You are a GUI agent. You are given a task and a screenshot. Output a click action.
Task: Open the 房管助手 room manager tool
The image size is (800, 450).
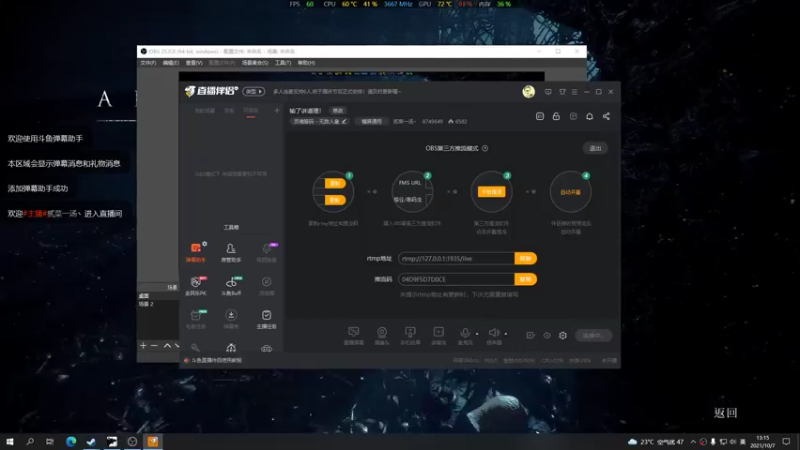click(231, 252)
